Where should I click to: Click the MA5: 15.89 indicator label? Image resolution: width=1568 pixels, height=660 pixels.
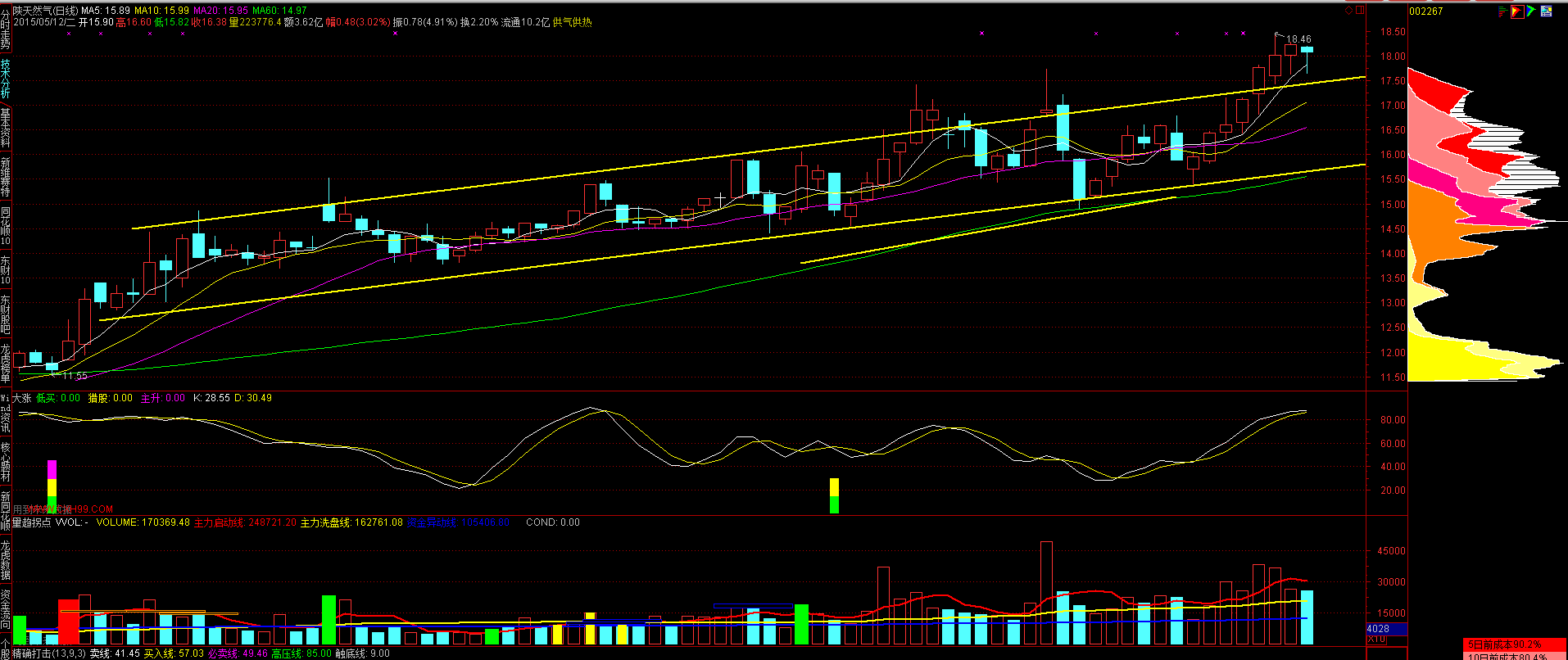[106, 11]
